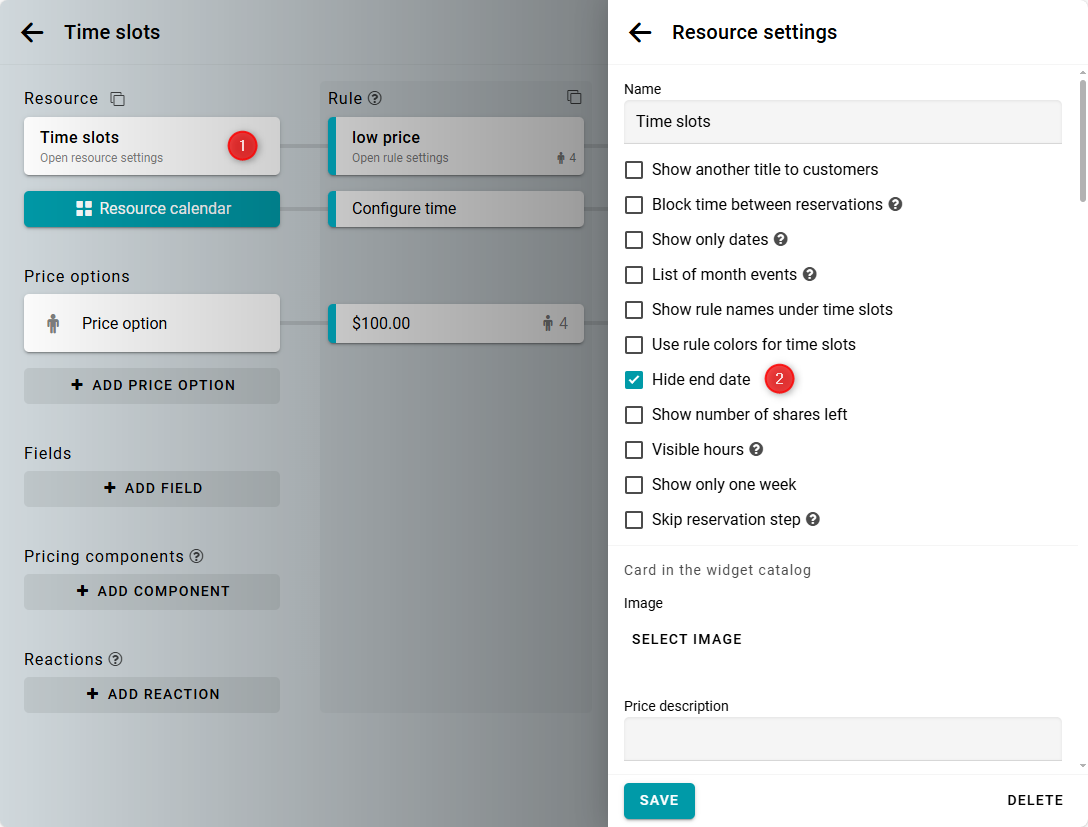Click help icon beside Pricing components

tap(197, 556)
